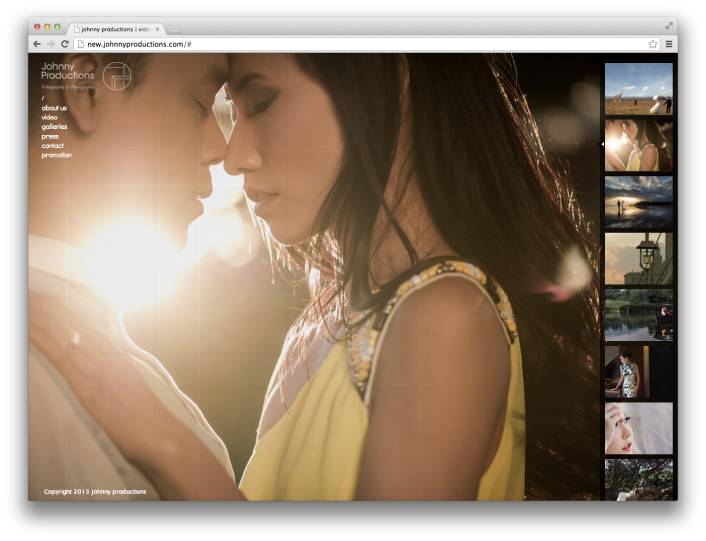Click the browser back arrow
The width and height of the screenshot is (706, 541).
click(x=37, y=44)
